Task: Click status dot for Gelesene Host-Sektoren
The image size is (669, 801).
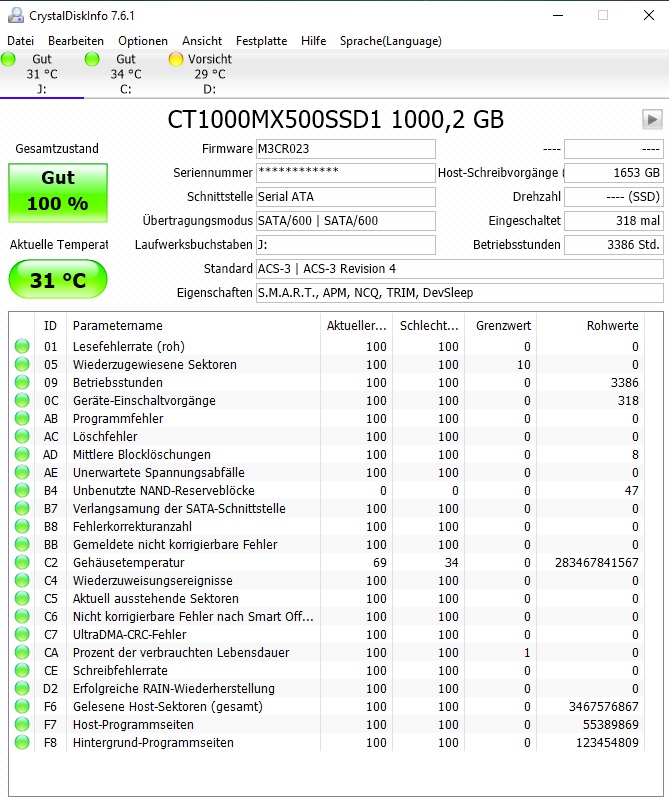Action: pos(22,706)
